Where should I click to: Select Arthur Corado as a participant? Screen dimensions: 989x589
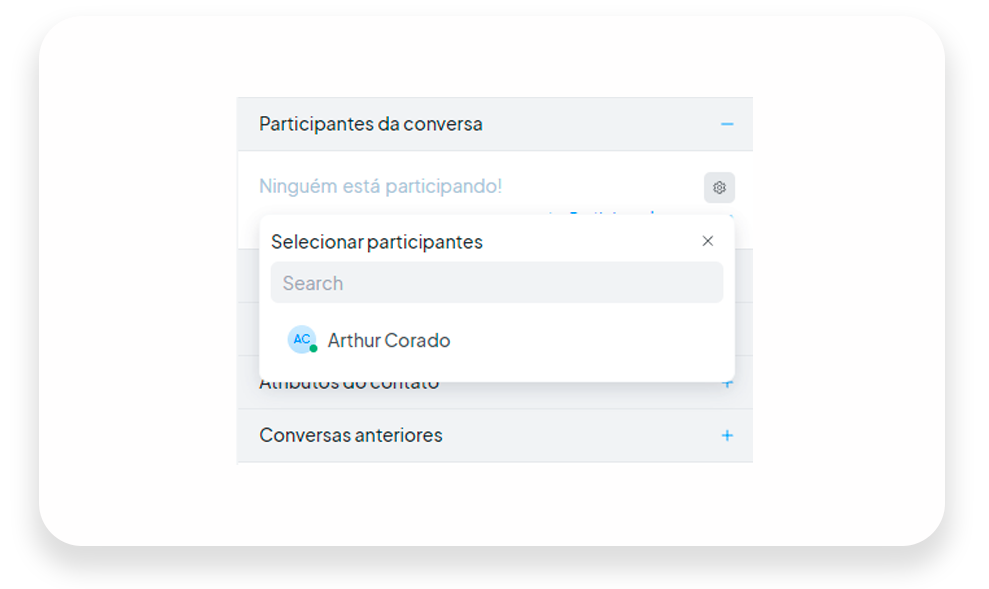pos(389,341)
